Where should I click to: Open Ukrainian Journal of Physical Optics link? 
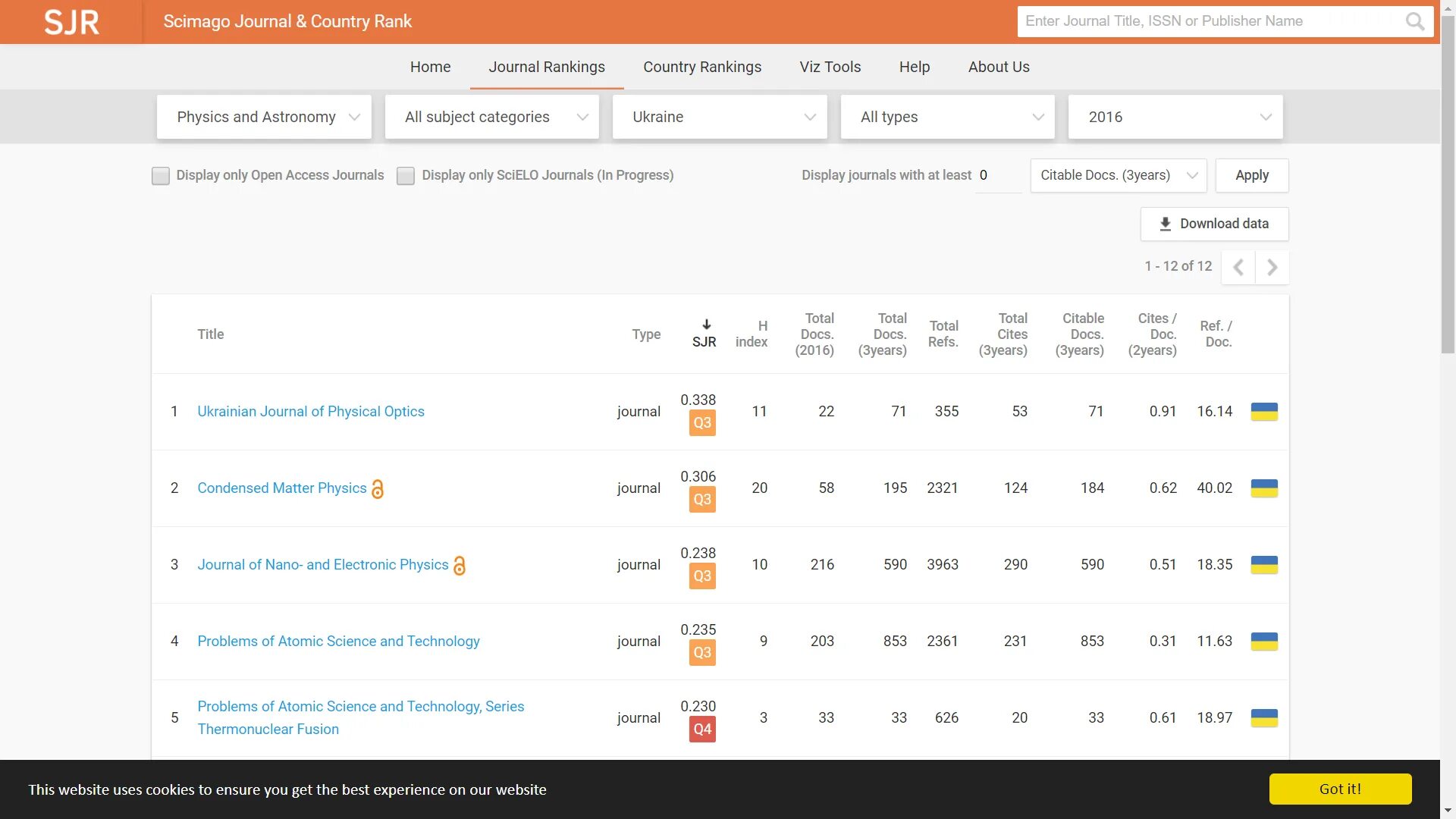[x=311, y=412]
